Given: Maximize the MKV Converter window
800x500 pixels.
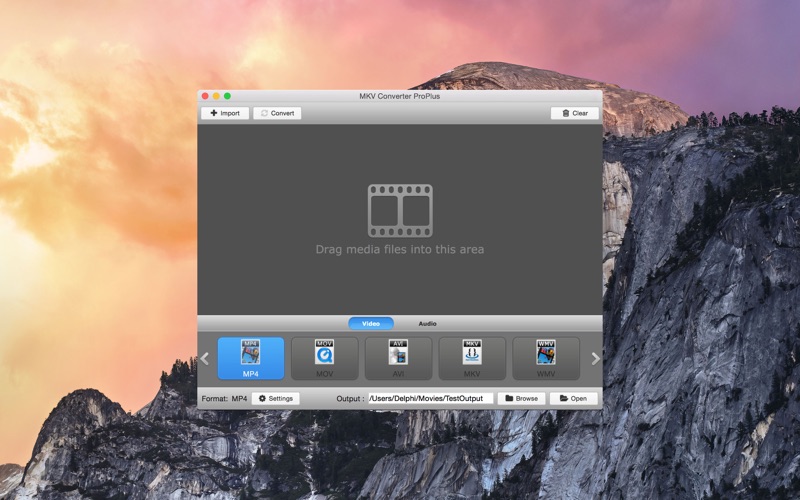Looking at the screenshot, I should (x=228, y=96).
